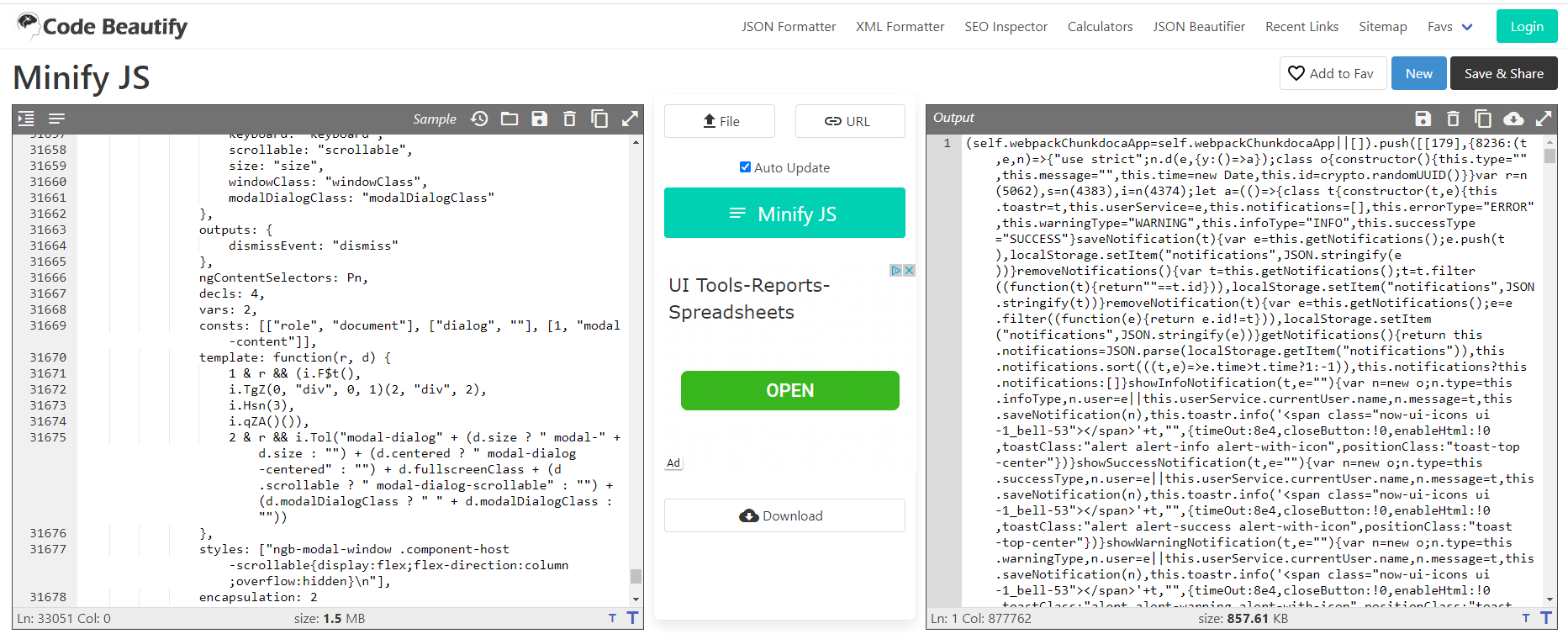Open JSON Beautifier from the top menu

tap(1199, 27)
